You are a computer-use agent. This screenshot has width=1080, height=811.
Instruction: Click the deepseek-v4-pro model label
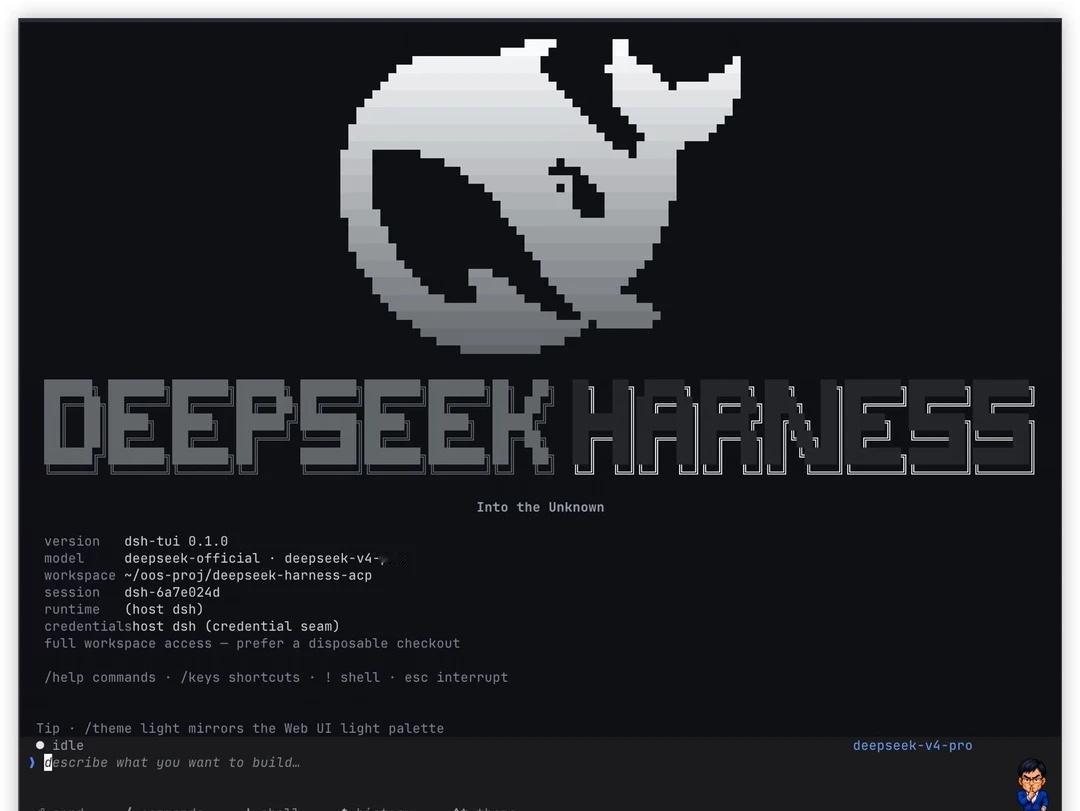pyautogui.click(x=912, y=746)
